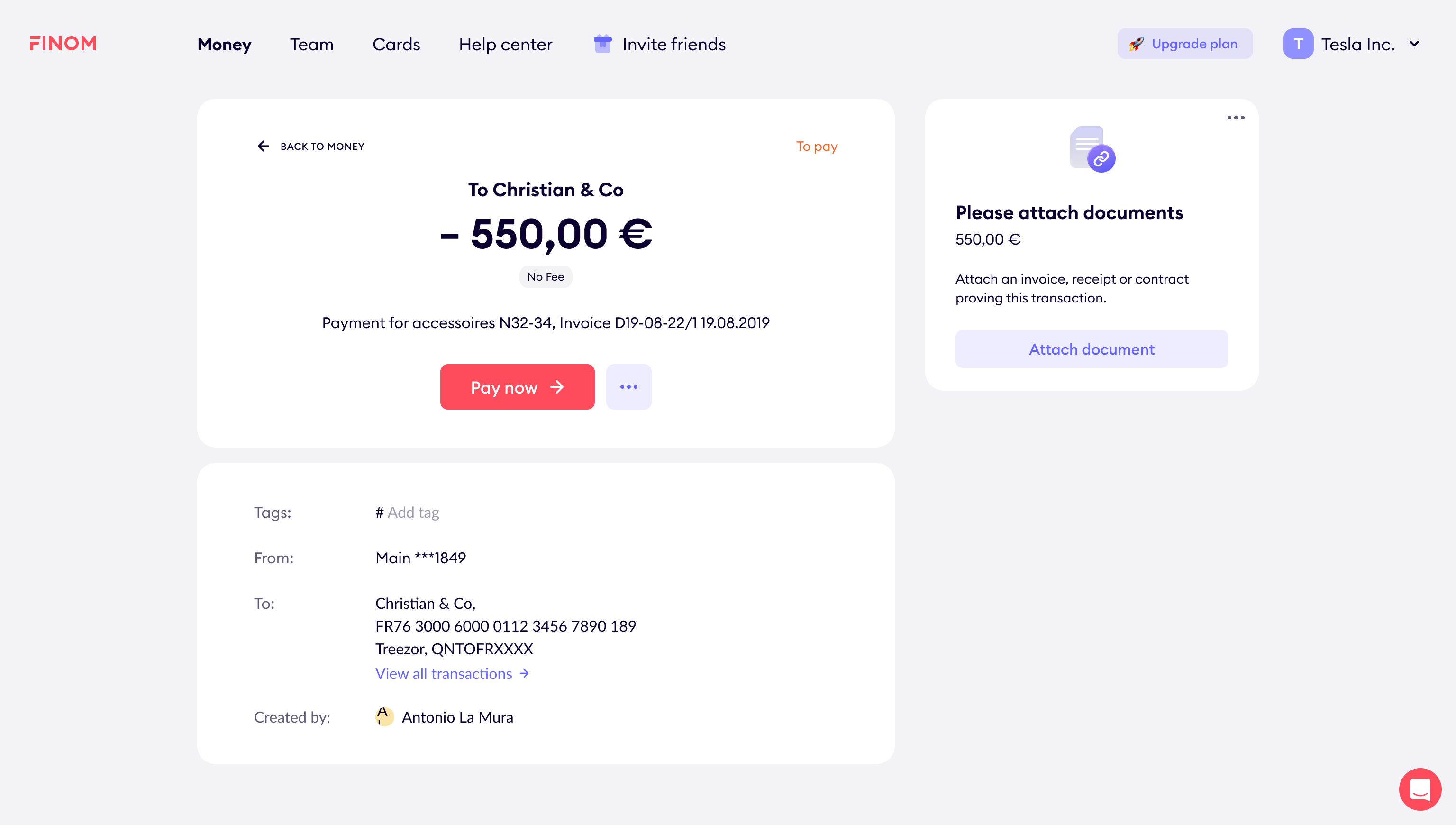The height and width of the screenshot is (825, 1456).
Task: Click the document link illustration icon
Action: click(1092, 149)
